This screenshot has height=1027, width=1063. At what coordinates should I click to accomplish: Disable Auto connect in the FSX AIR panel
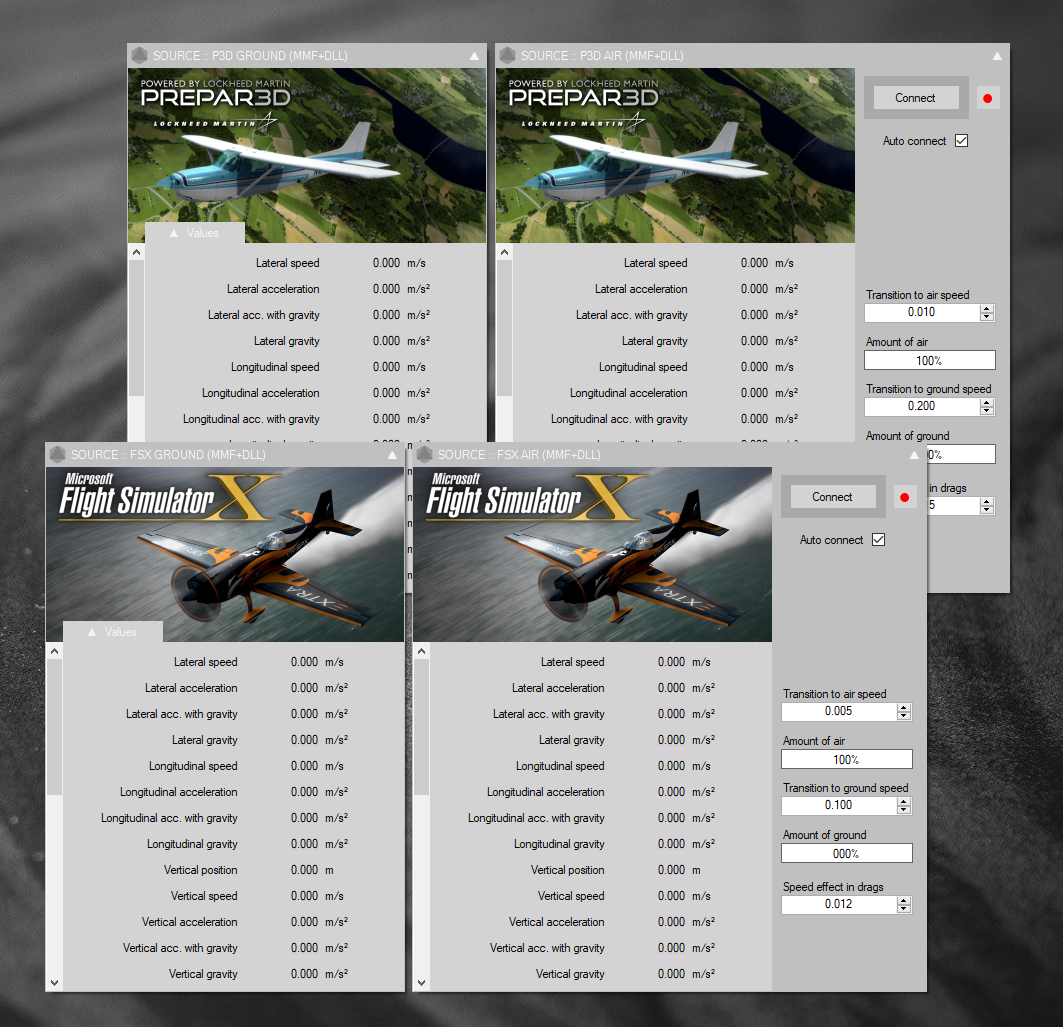(878, 540)
